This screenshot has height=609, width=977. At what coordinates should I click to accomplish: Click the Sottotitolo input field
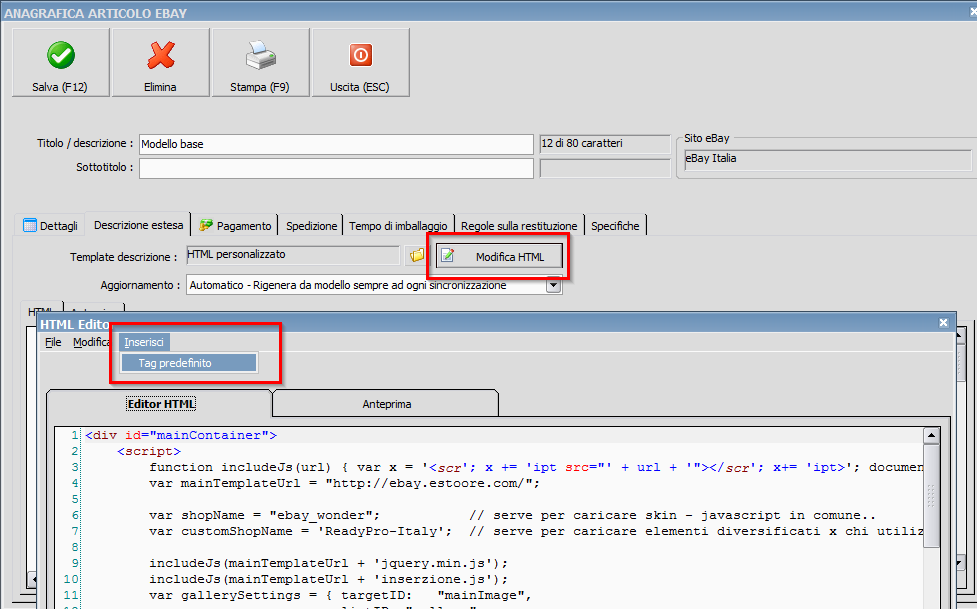click(336, 168)
